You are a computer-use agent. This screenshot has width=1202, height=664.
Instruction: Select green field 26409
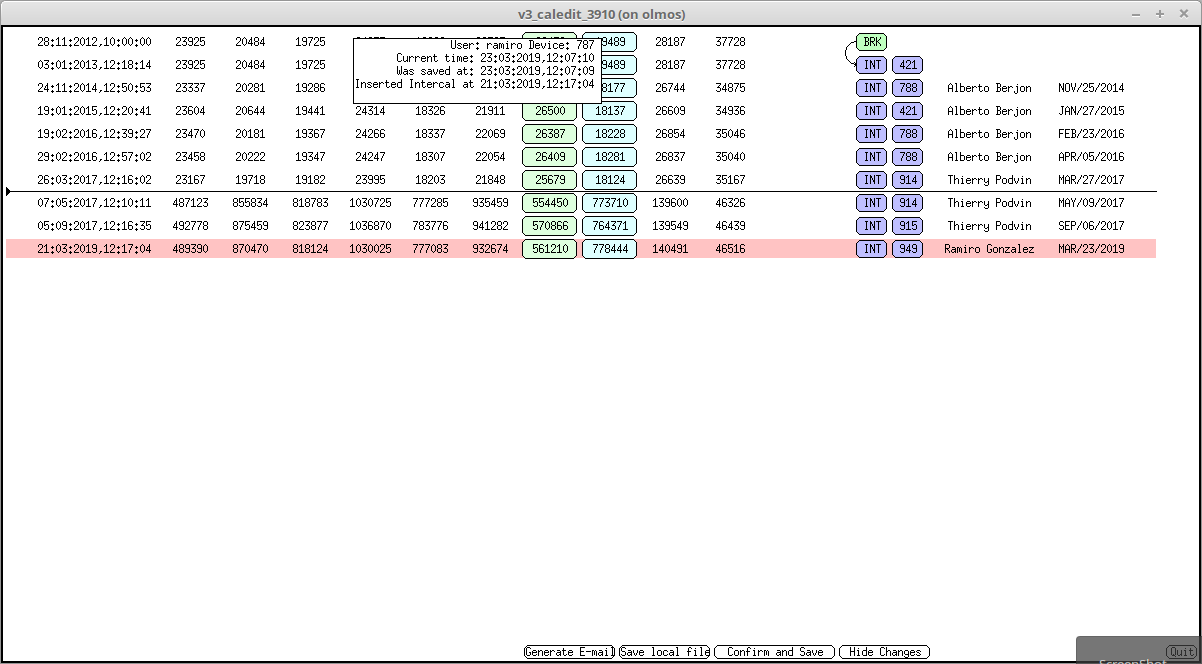pyautogui.click(x=550, y=157)
